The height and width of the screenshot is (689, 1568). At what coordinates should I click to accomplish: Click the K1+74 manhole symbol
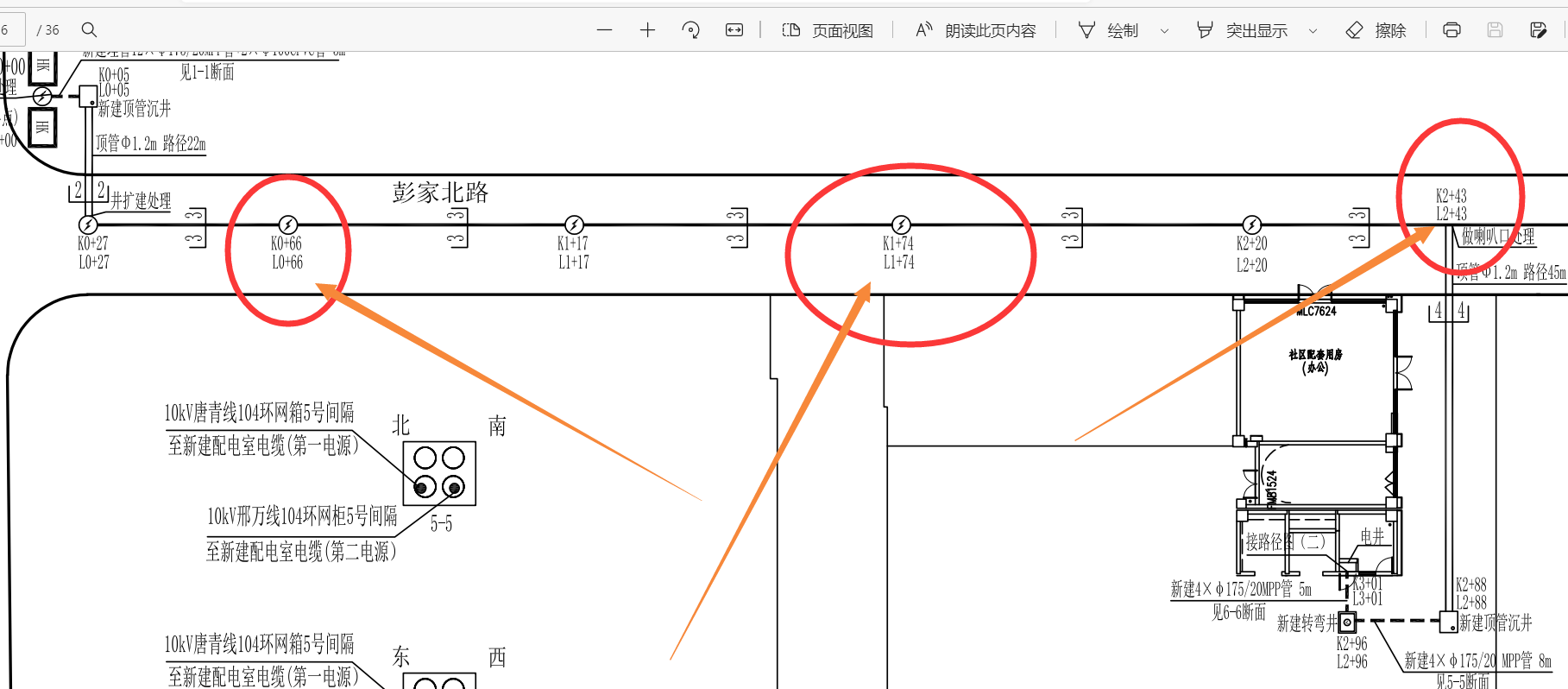tap(901, 224)
